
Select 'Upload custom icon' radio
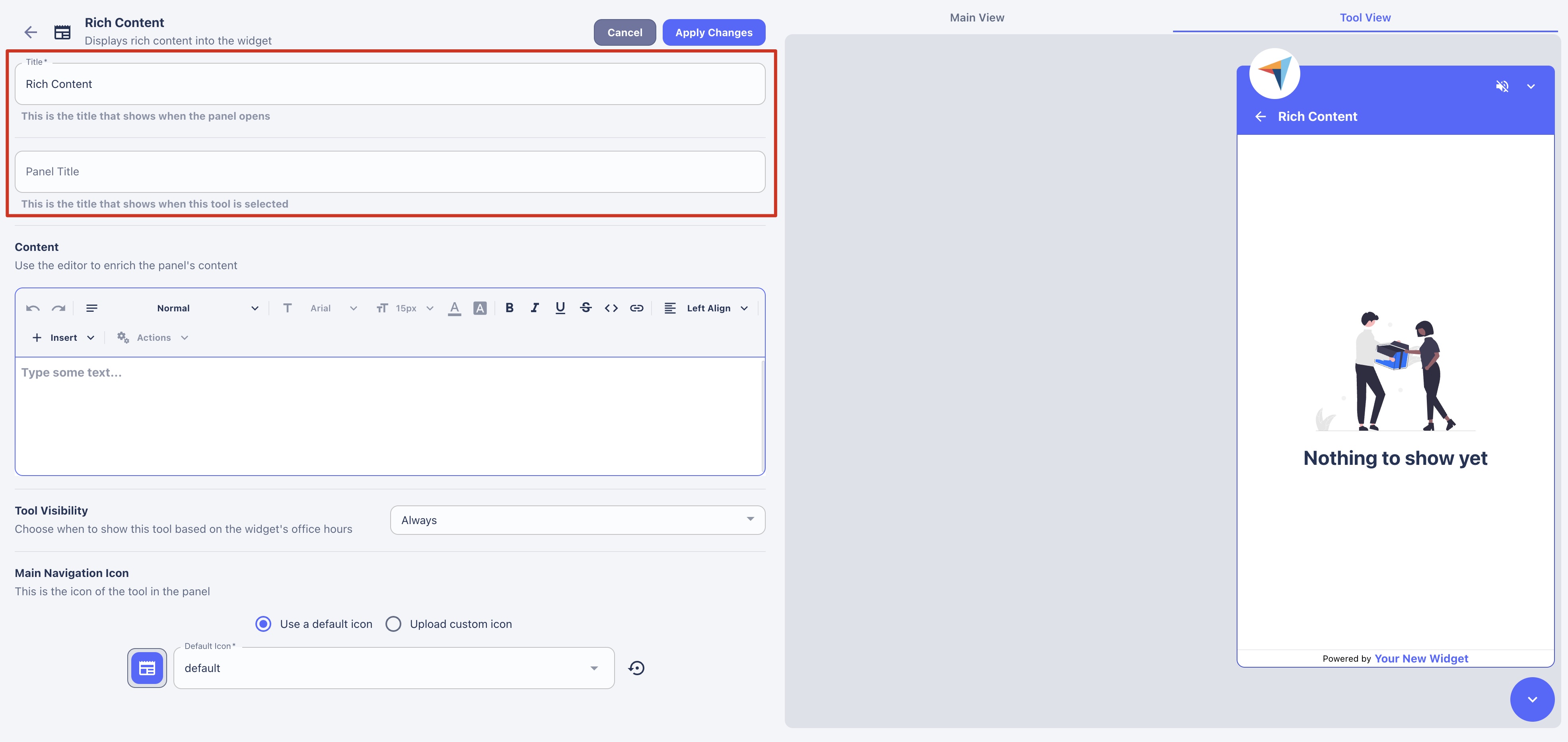click(393, 624)
